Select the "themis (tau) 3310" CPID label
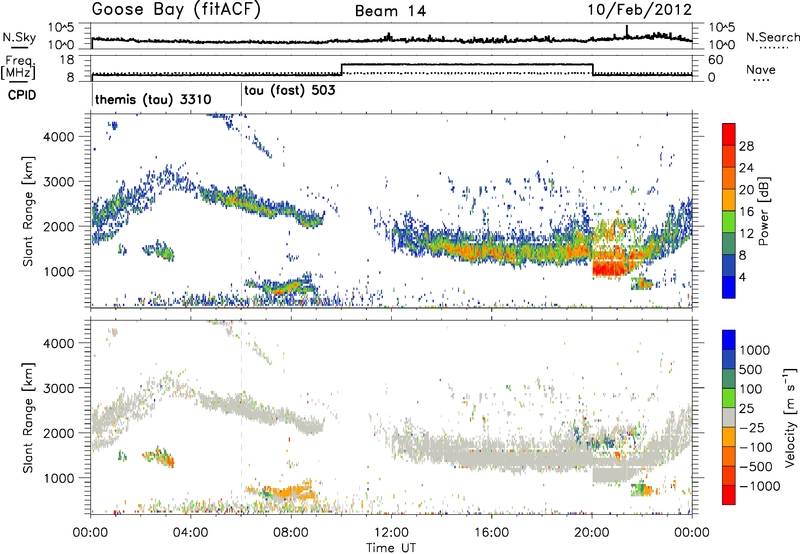 tap(153, 99)
